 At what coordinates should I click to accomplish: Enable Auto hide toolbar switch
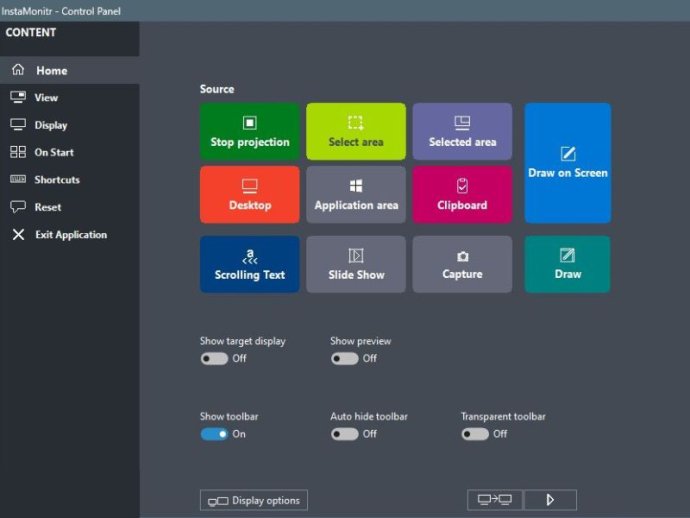[x=345, y=434]
